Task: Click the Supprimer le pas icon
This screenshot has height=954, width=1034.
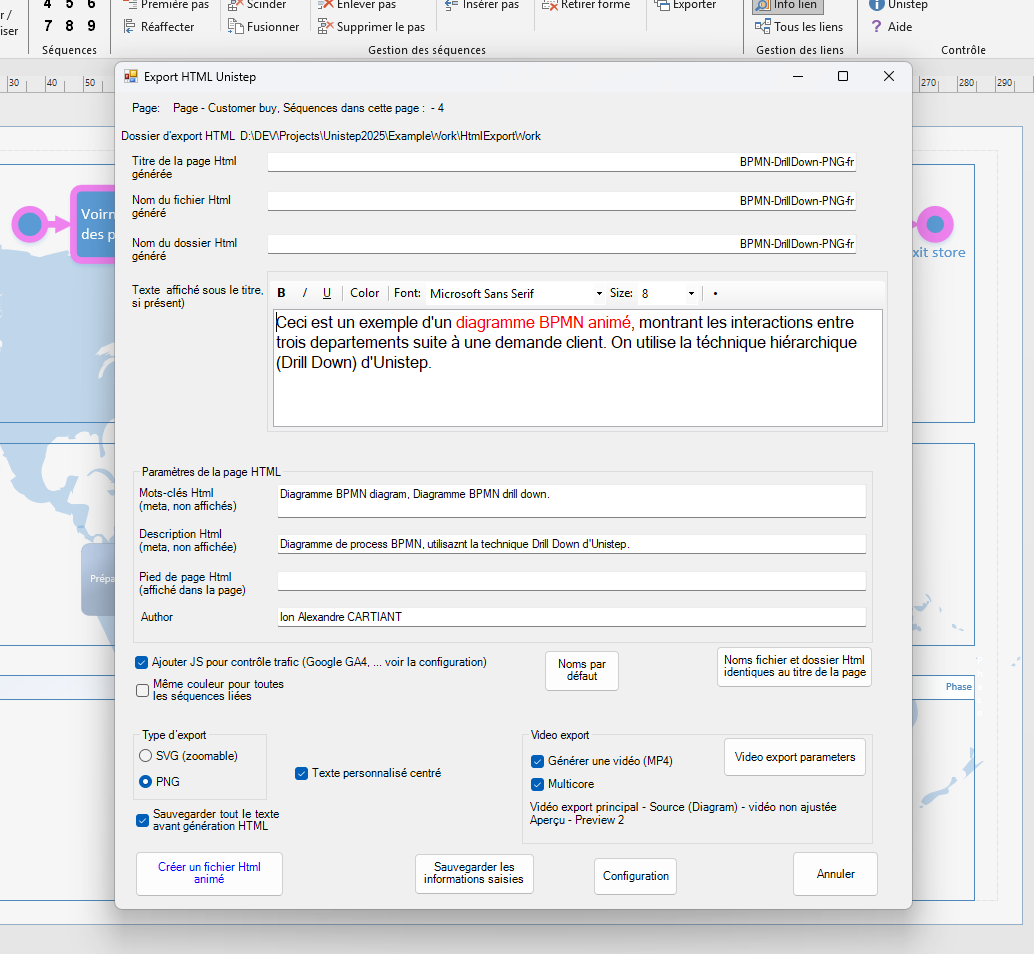Action: pyautogui.click(x=326, y=27)
